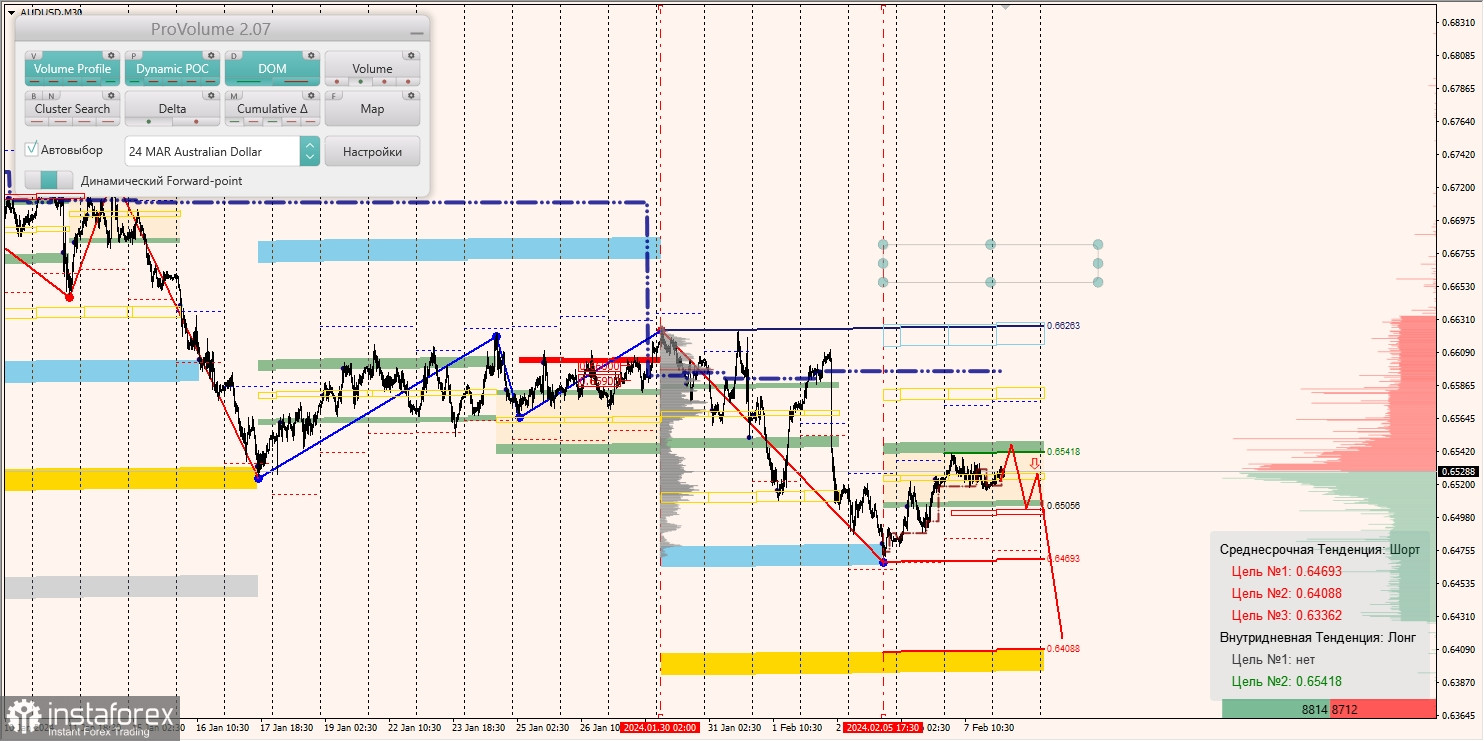Toggle the green-dot segment under Volume

click(360, 81)
